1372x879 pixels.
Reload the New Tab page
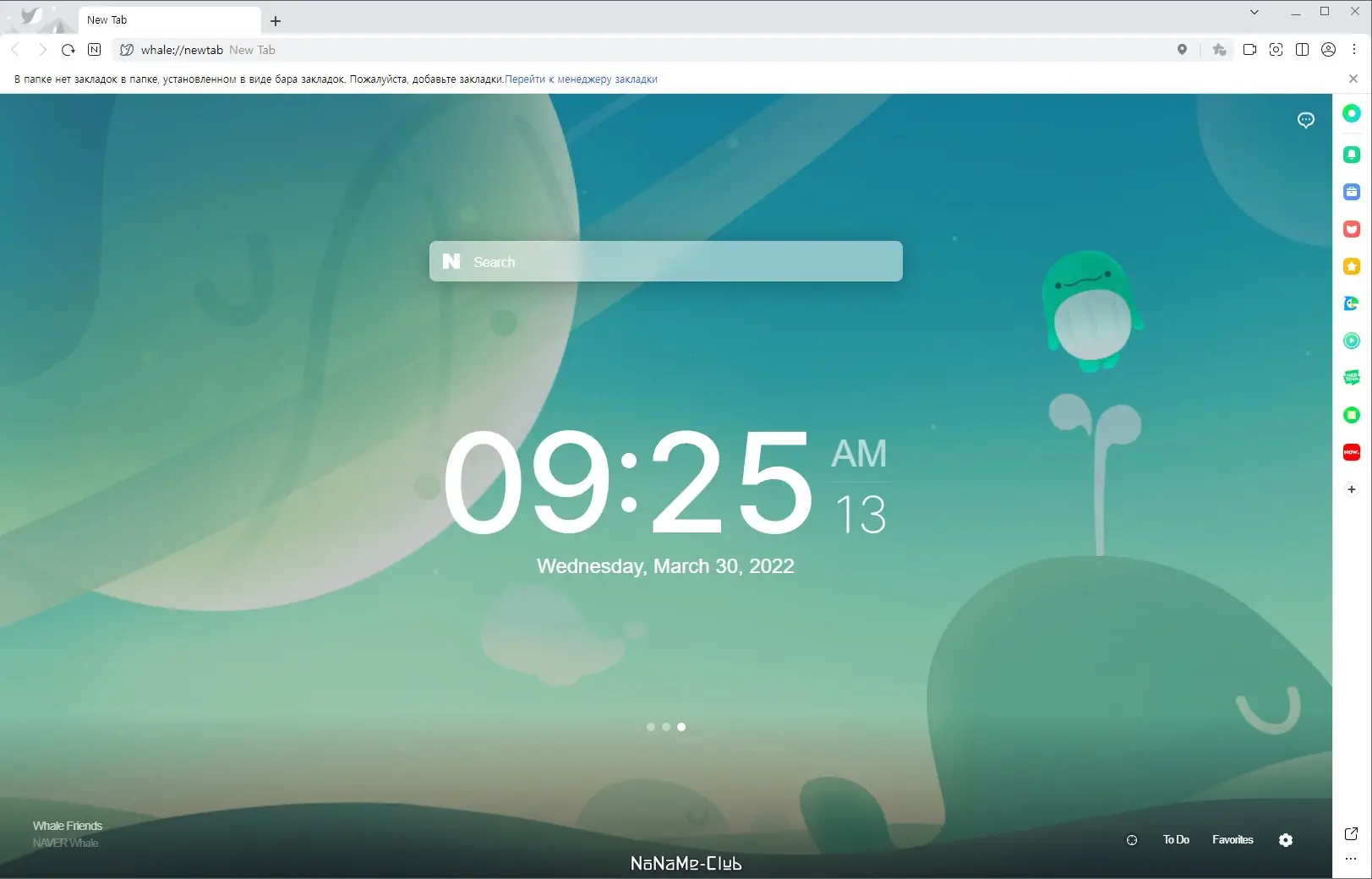68,50
